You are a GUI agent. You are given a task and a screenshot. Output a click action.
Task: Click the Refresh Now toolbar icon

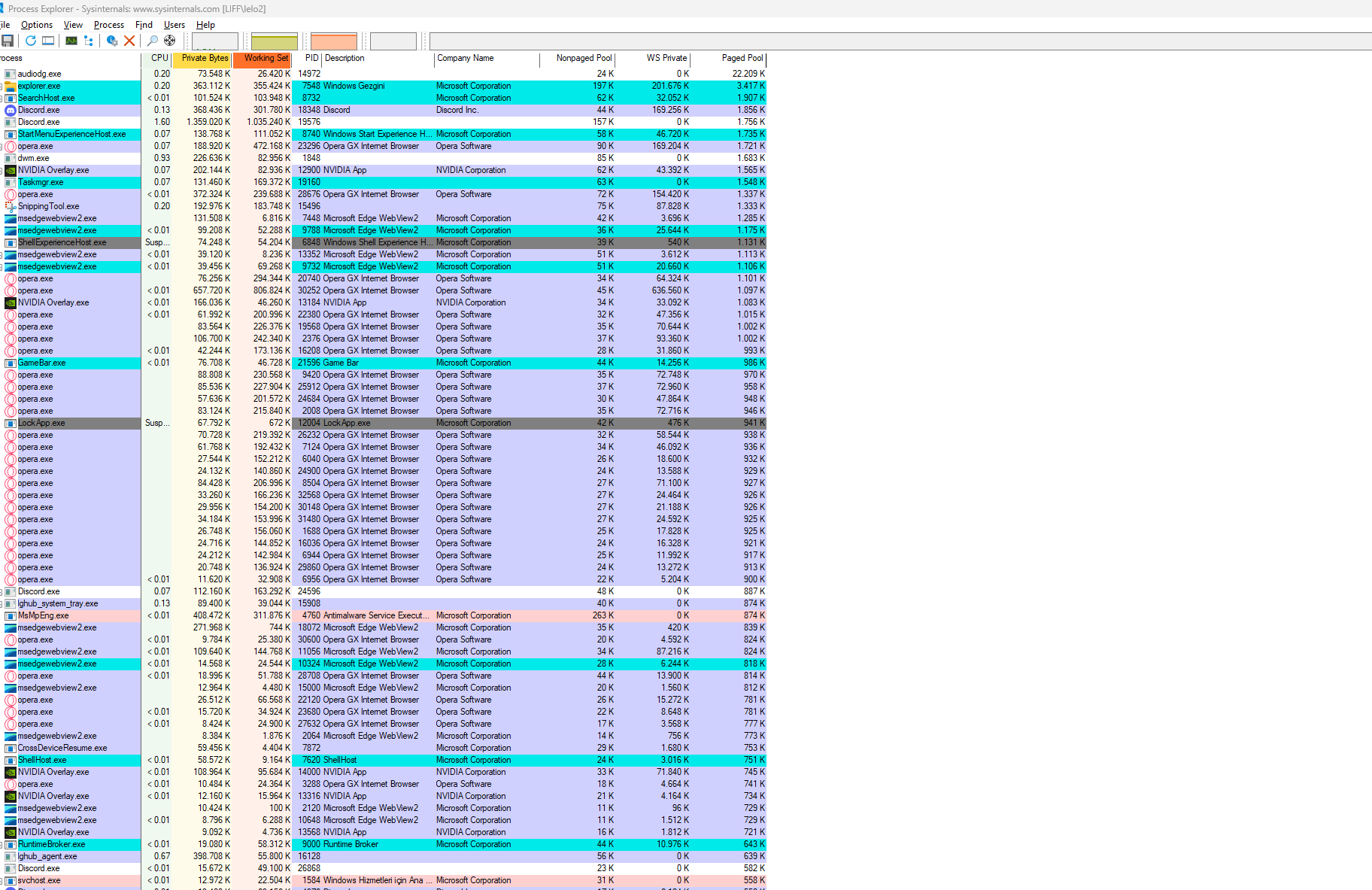[31, 41]
